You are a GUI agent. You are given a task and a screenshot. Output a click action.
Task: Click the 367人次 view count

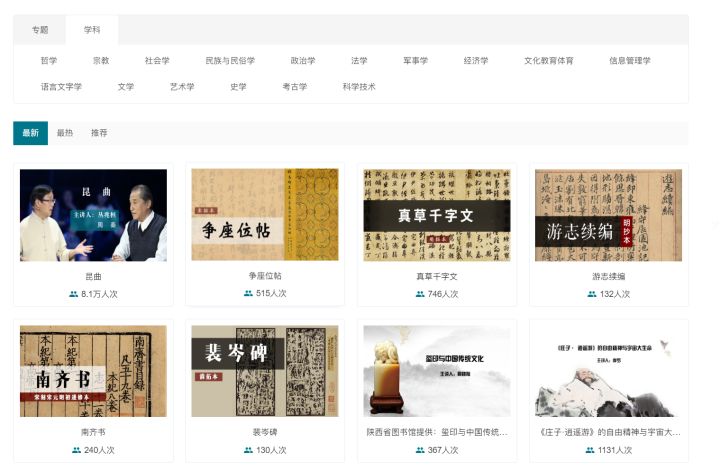pyautogui.click(x=443, y=450)
